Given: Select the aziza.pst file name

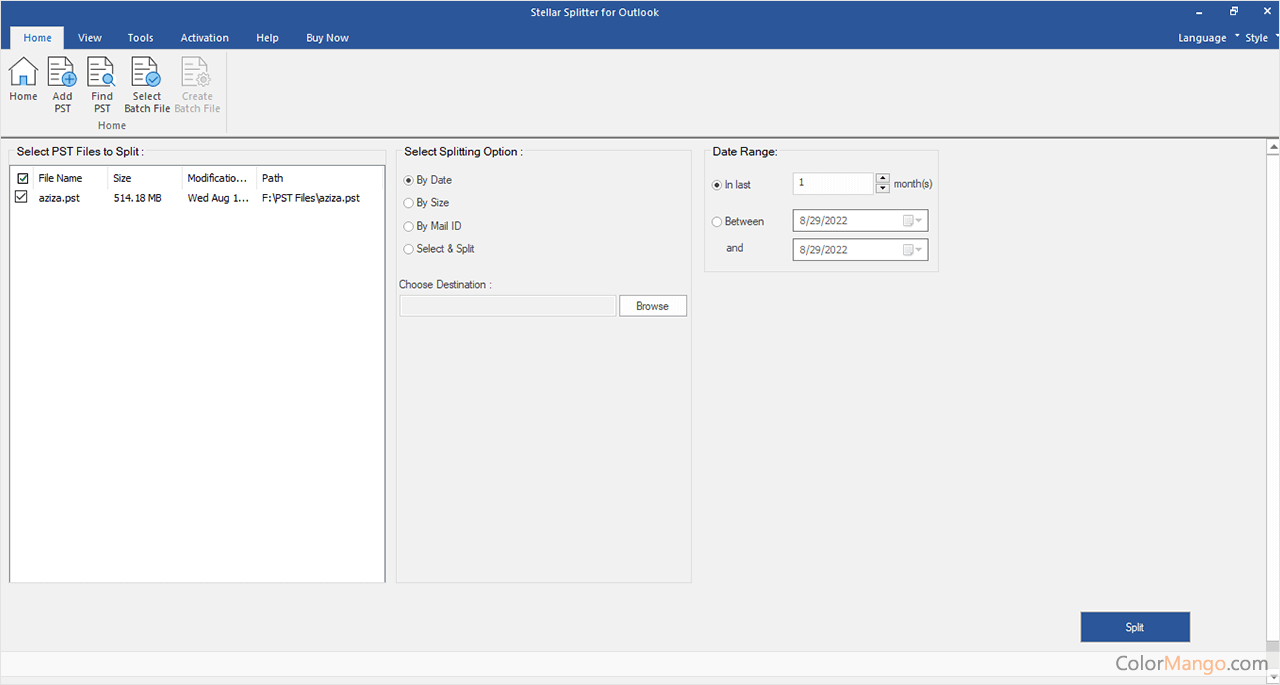Looking at the screenshot, I should 59,198.
